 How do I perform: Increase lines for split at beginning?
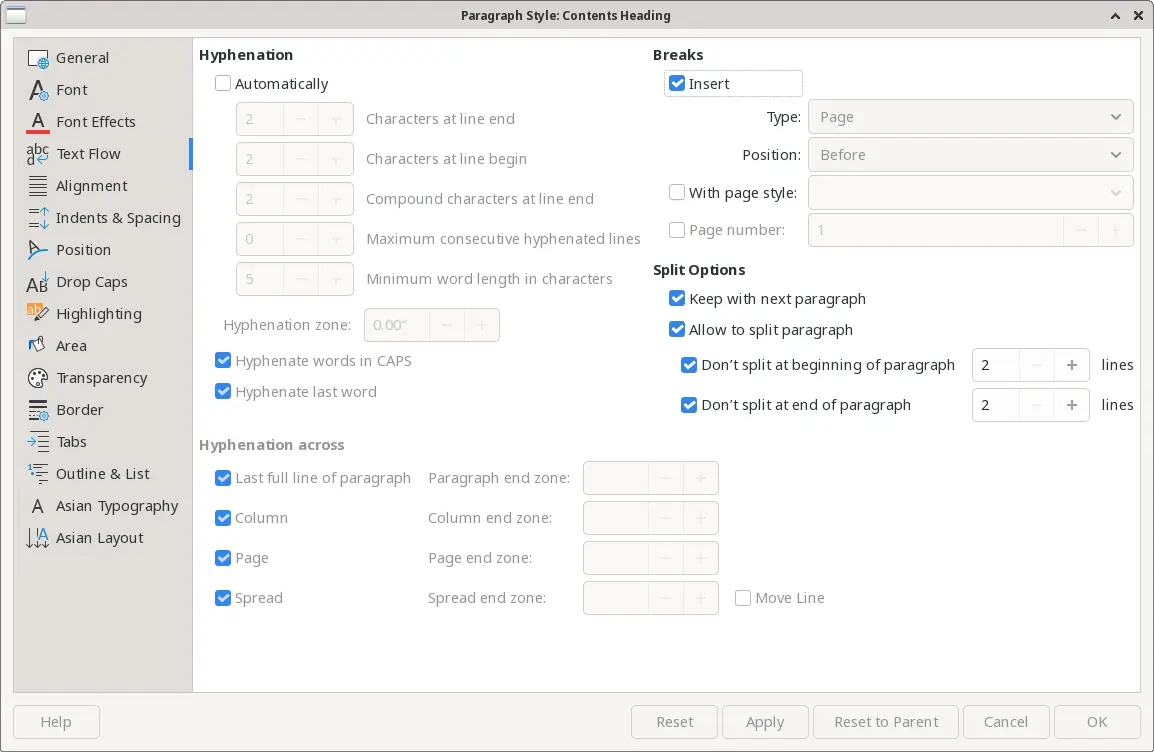[x=1072, y=365]
